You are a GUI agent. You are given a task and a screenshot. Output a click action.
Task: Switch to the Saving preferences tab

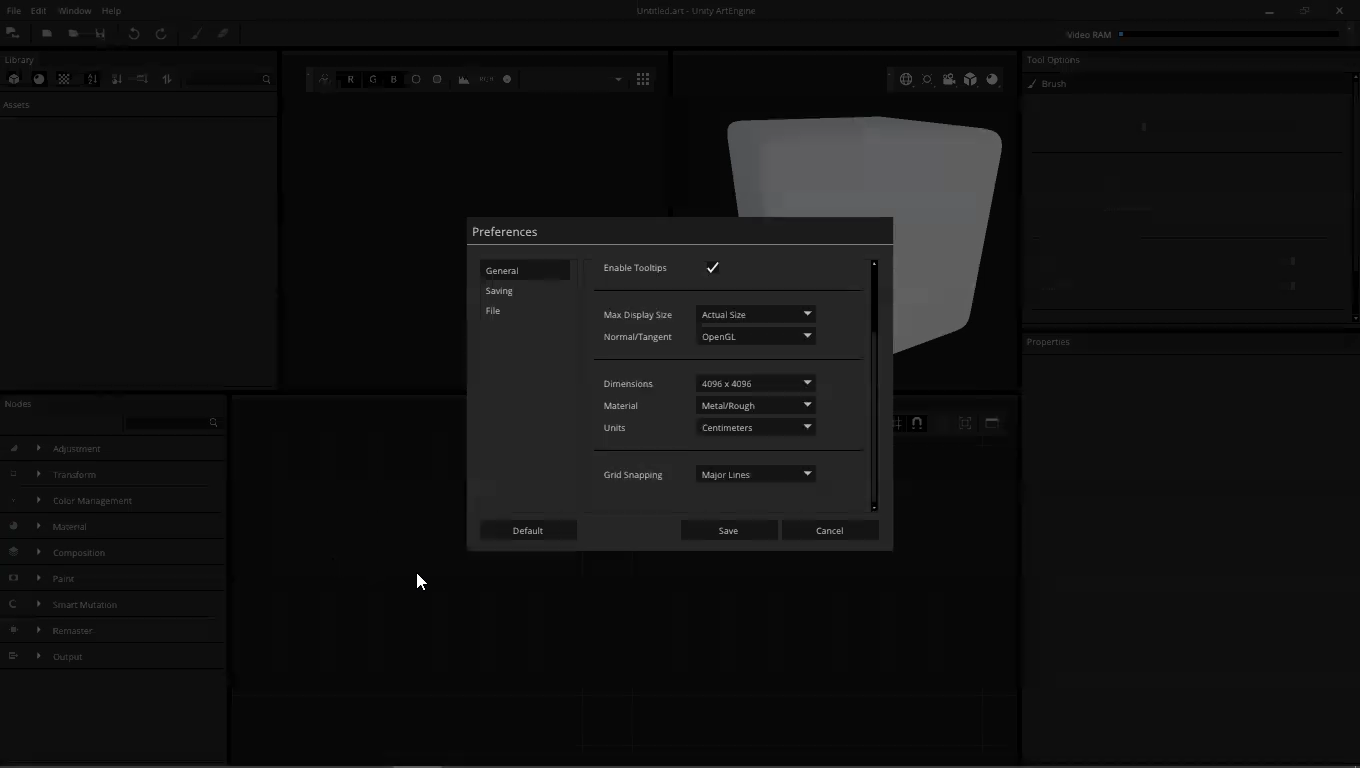(499, 291)
